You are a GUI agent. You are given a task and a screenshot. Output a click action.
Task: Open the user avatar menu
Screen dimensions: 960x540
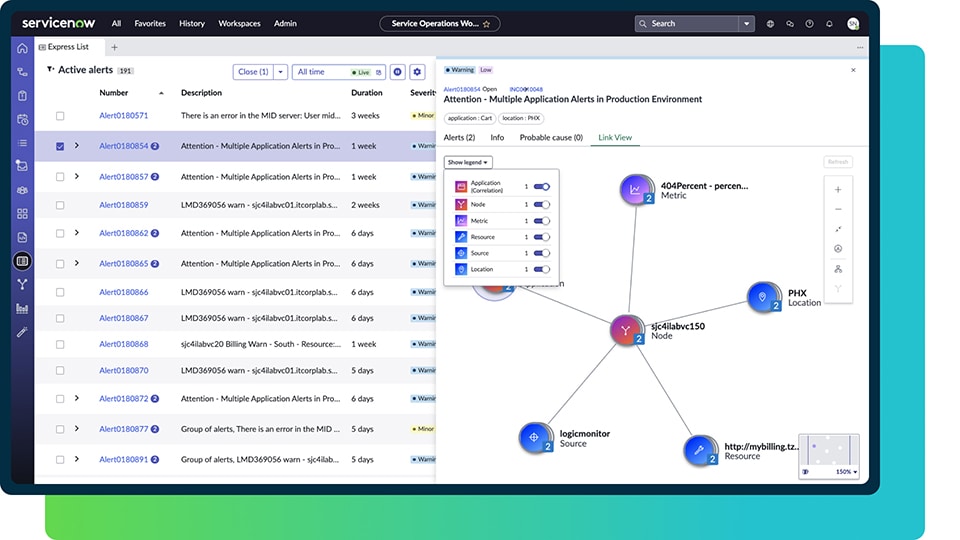tap(853, 24)
